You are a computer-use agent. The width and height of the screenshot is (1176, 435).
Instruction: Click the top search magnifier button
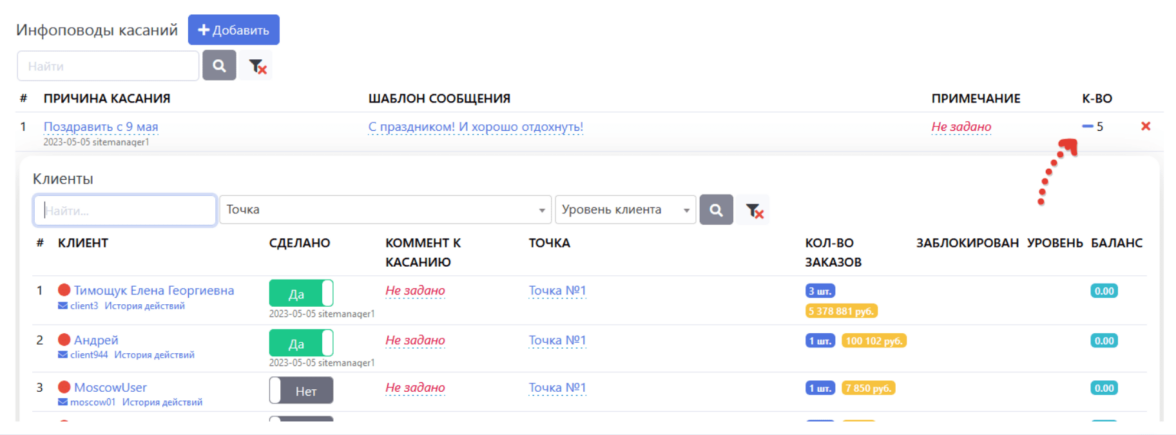(x=219, y=66)
